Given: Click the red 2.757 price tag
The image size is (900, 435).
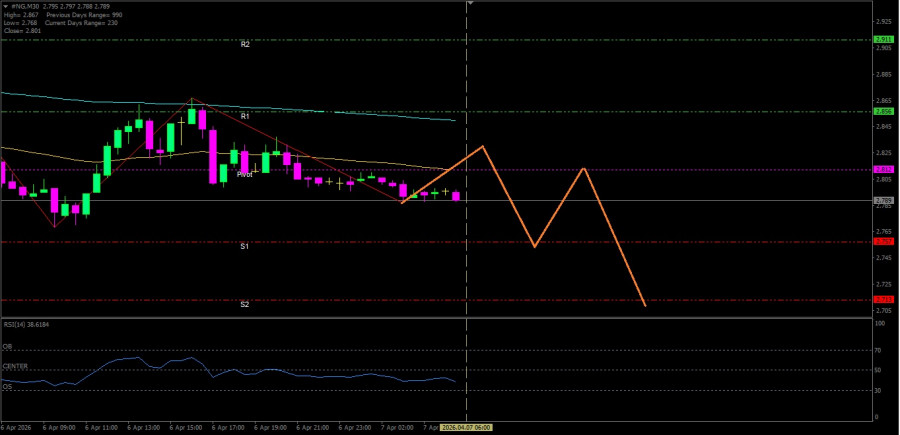Looking at the screenshot, I should 884,242.
